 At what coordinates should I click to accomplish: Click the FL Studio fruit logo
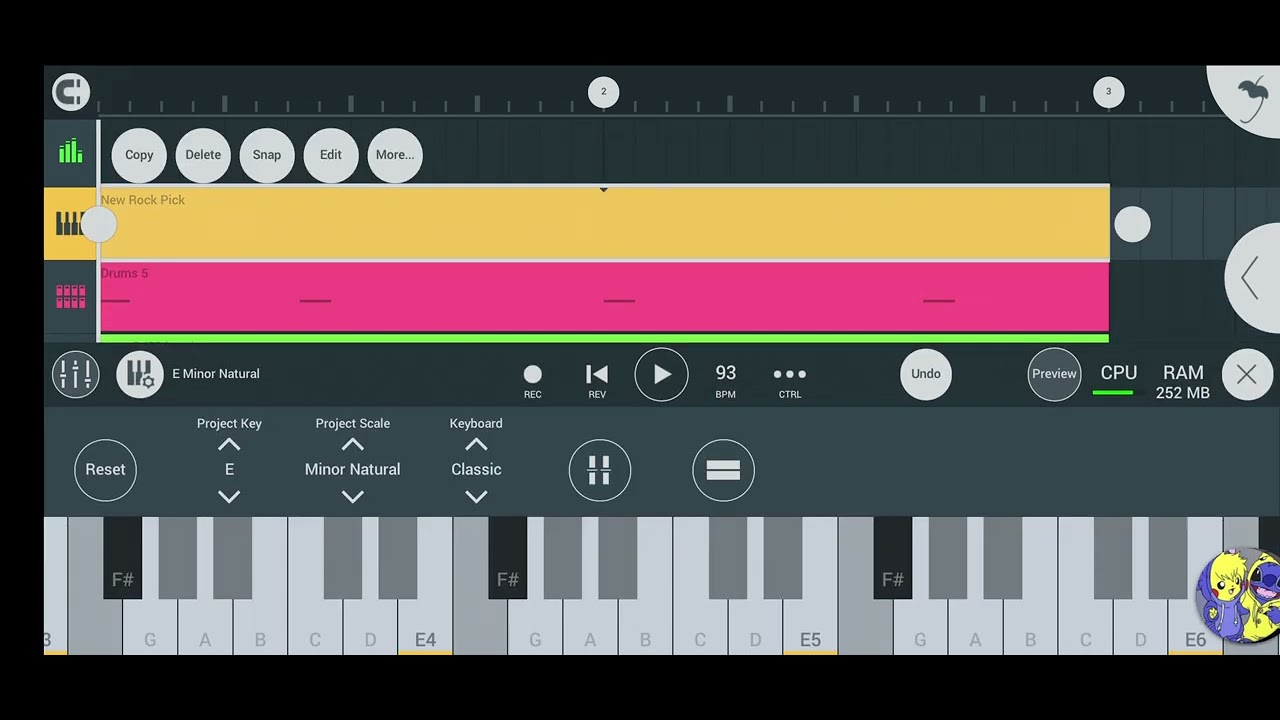(1252, 98)
